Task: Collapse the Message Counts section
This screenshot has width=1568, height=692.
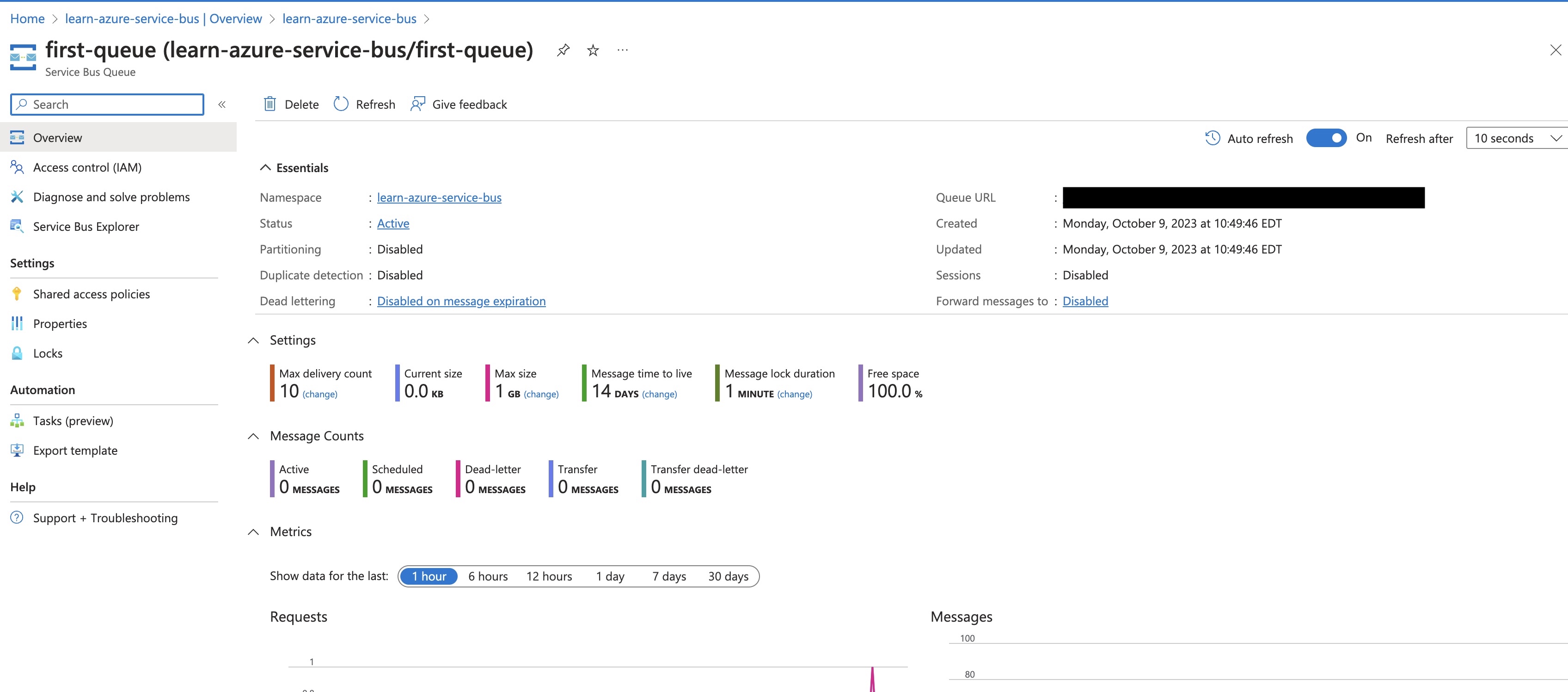Action: (253, 436)
